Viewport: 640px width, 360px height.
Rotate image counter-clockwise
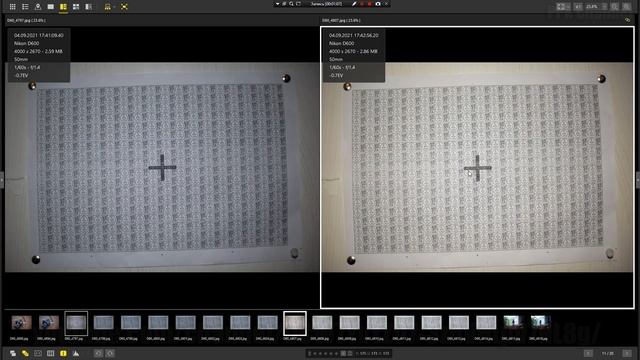98,353
